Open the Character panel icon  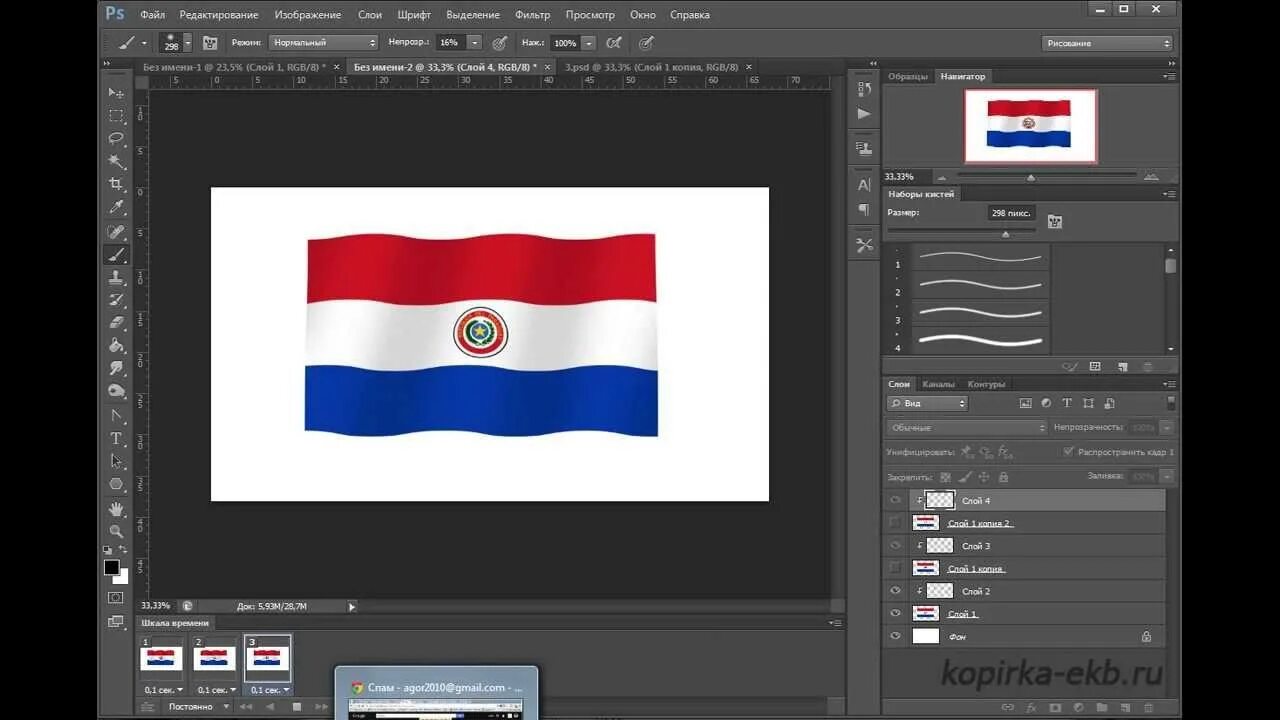coord(864,185)
